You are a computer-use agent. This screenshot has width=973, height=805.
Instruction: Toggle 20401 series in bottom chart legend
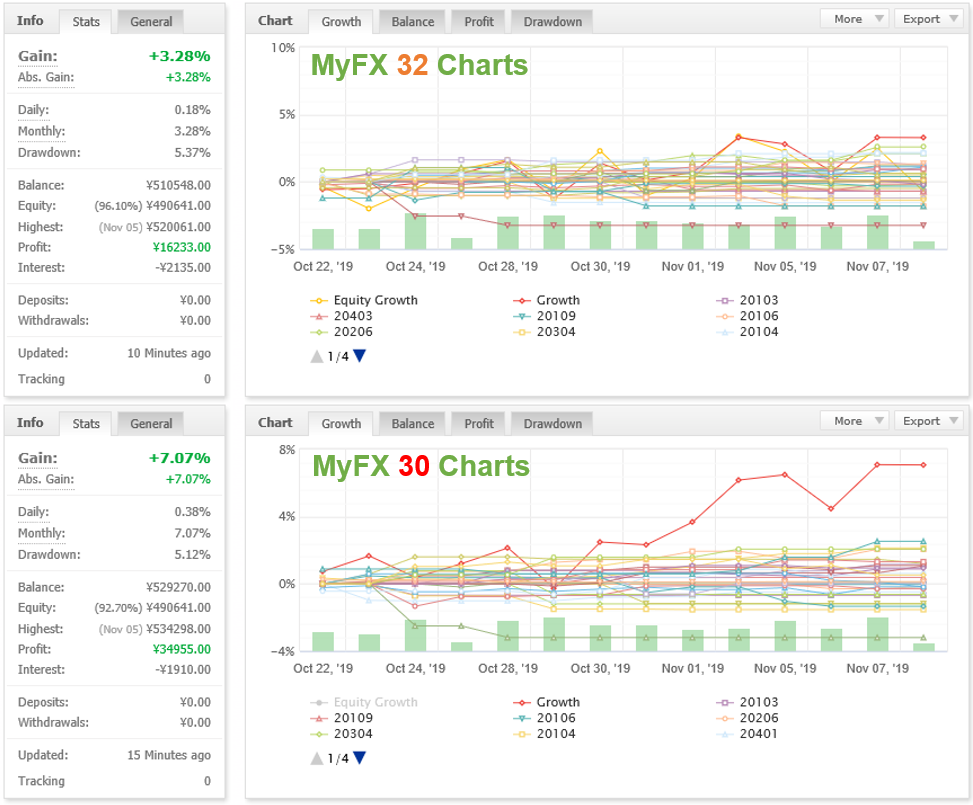click(x=747, y=734)
